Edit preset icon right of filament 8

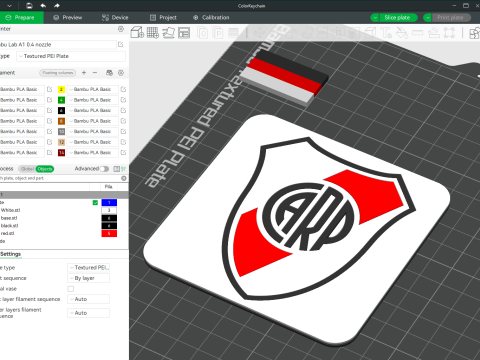(x=123, y=121)
